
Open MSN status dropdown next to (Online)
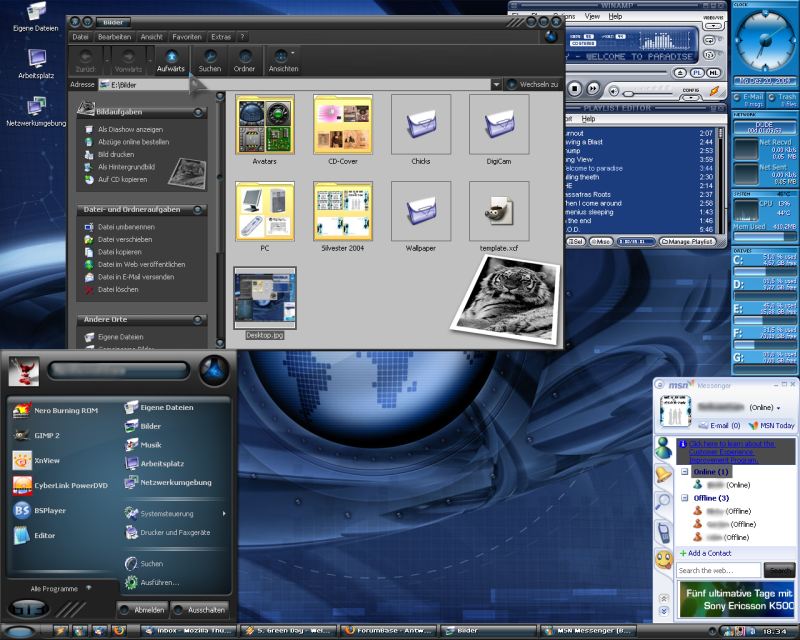[778, 408]
